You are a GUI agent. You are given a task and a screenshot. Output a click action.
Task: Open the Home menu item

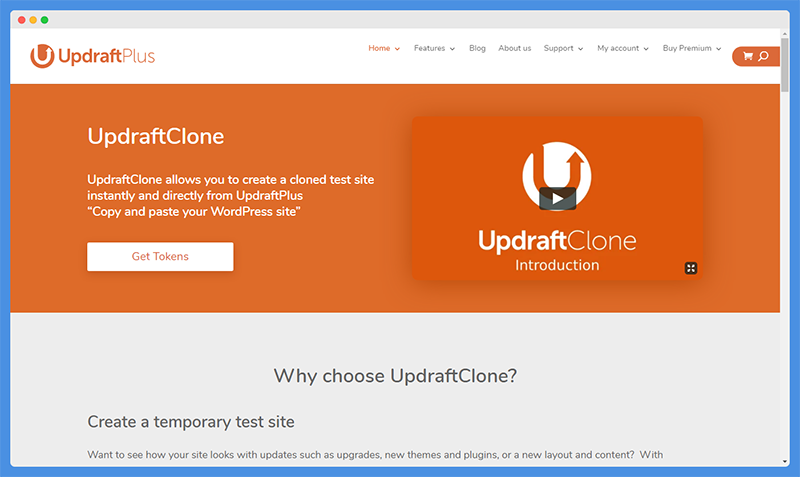click(x=379, y=48)
